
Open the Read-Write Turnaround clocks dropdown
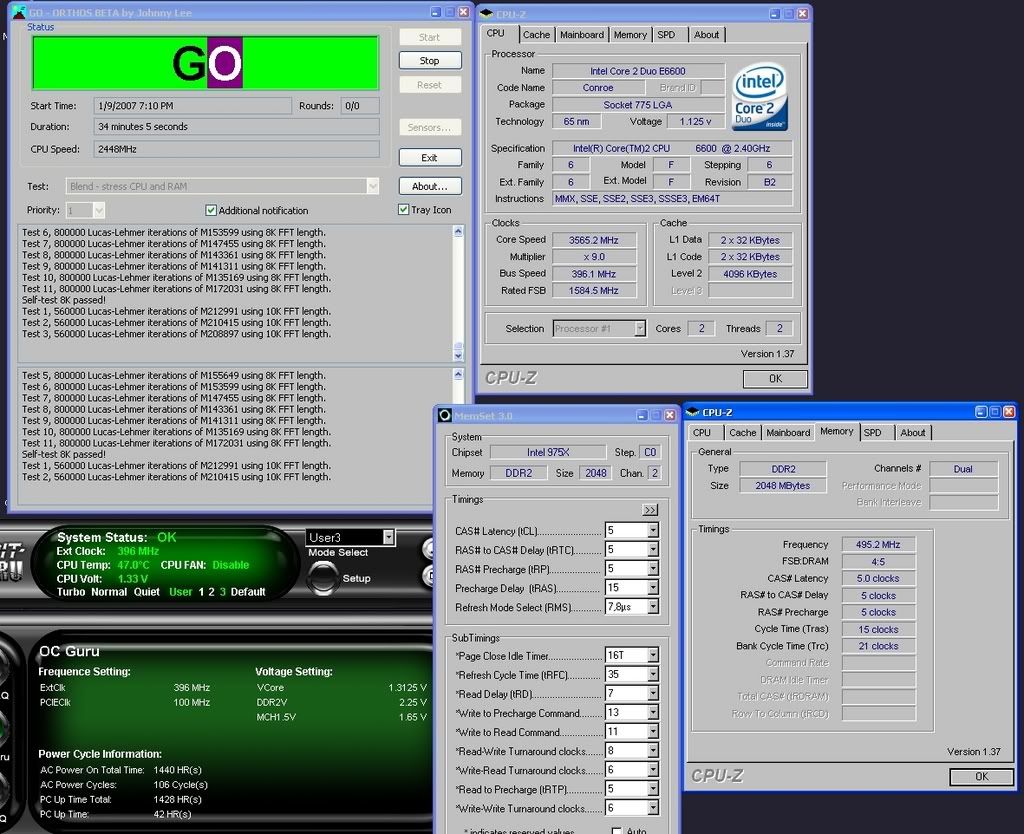pos(652,751)
